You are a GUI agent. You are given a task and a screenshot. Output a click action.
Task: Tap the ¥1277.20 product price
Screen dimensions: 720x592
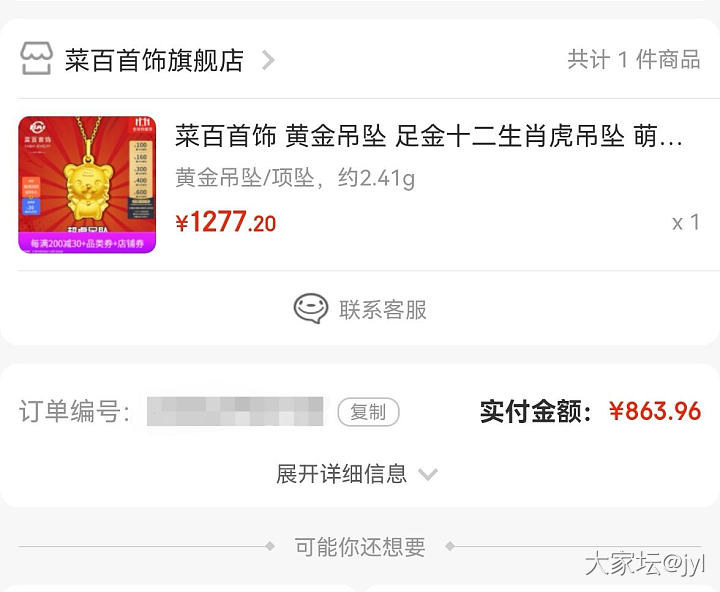click(226, 222)
